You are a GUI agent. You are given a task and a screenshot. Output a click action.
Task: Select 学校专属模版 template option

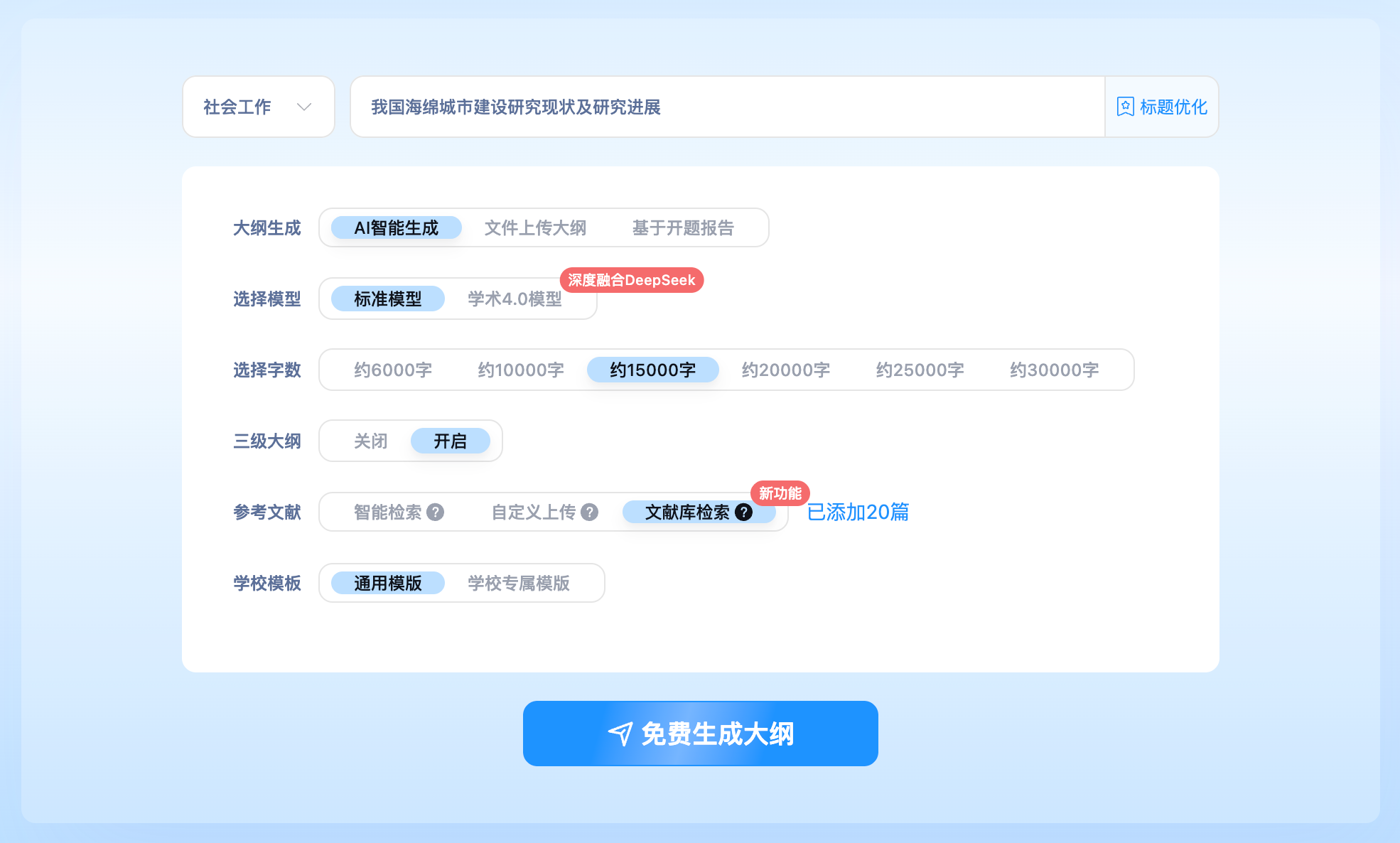(518, 584)
